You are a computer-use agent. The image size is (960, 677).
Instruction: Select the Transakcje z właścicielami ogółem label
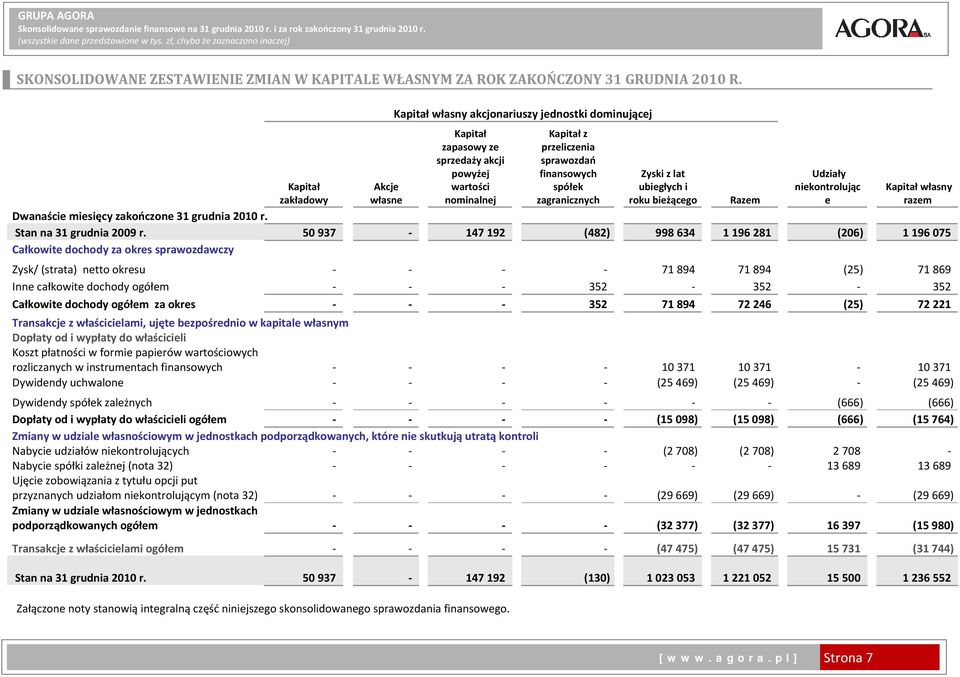pos(97,548)
